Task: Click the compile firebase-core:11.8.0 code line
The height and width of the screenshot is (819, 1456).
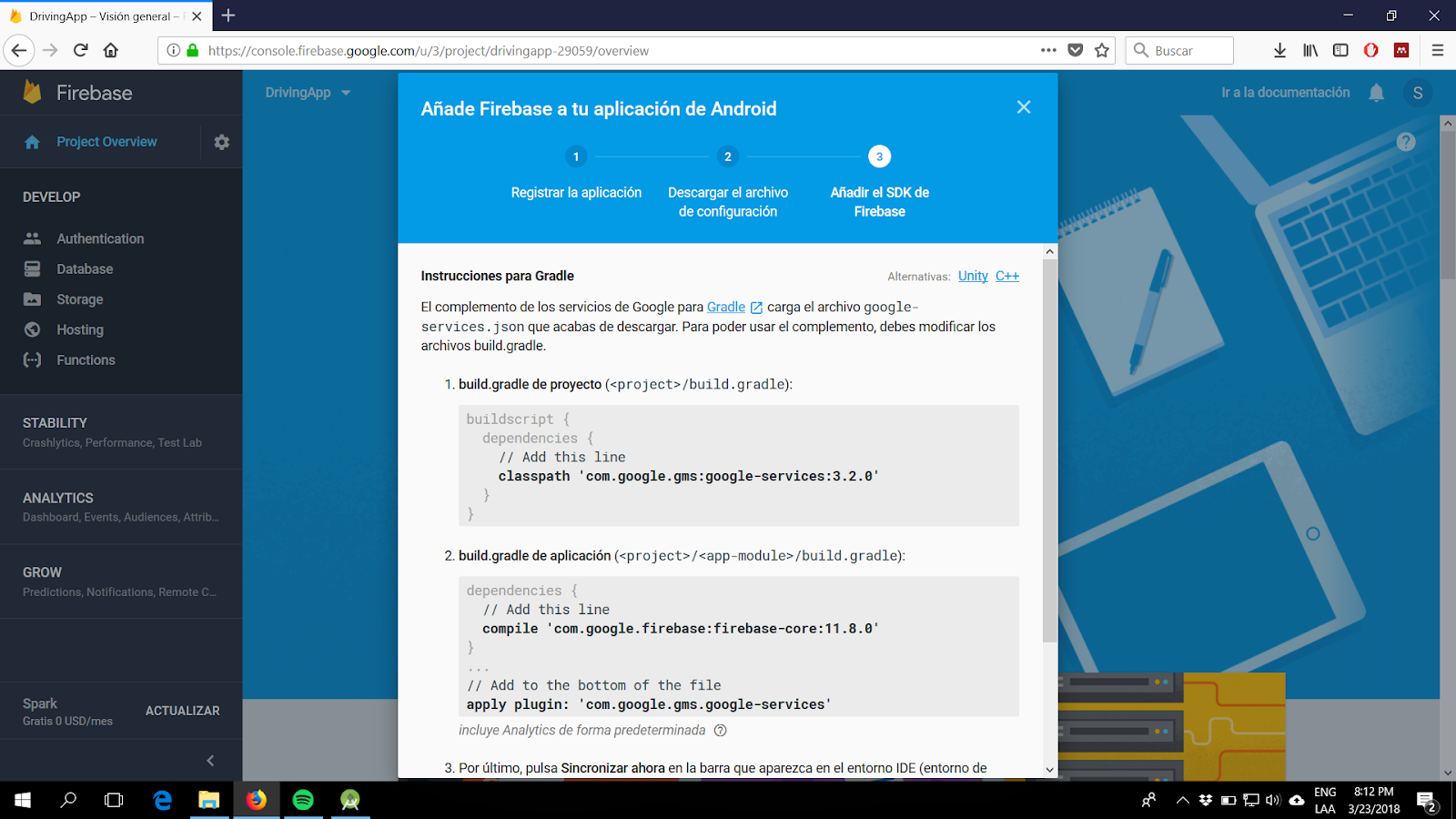Action: [681, 629]
